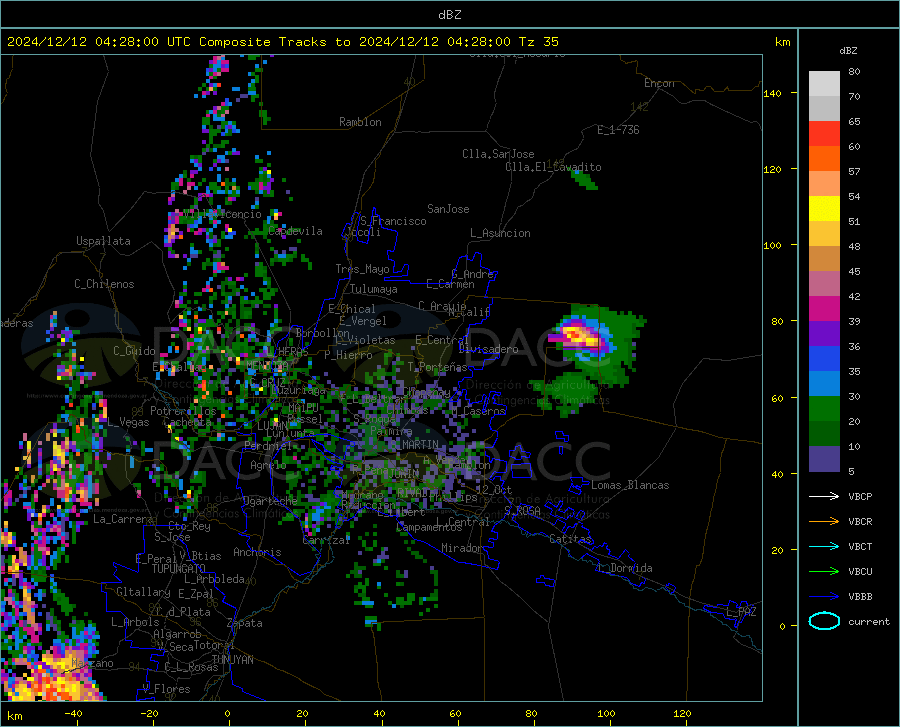
Task: Click the 'C_Chilenos' map label
Action: [x=104, y=284]
